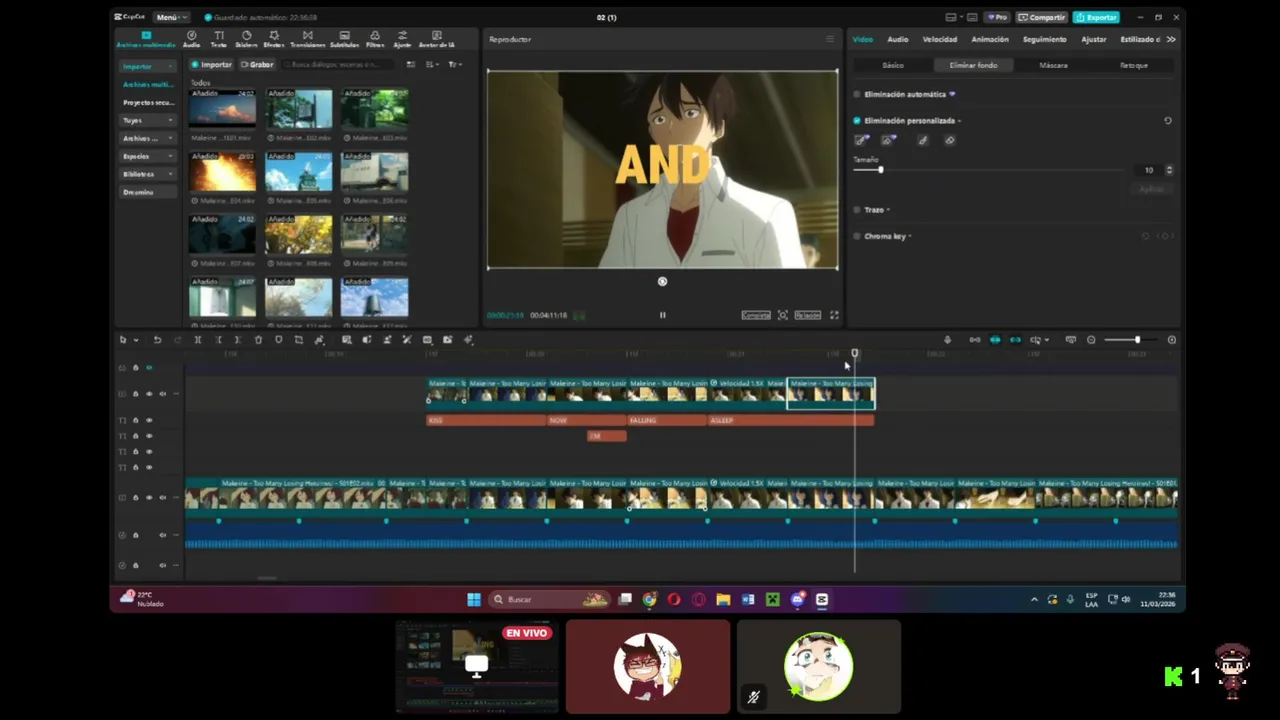Open the Subtítulos tab

point(344,39)
